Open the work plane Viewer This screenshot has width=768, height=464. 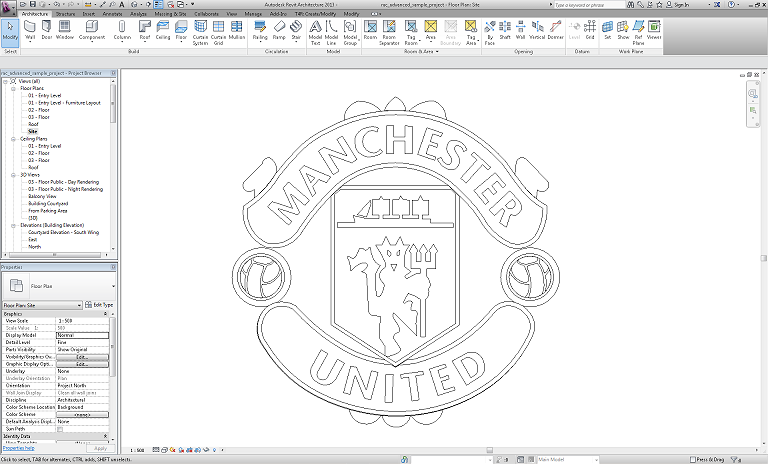(654, 31)
